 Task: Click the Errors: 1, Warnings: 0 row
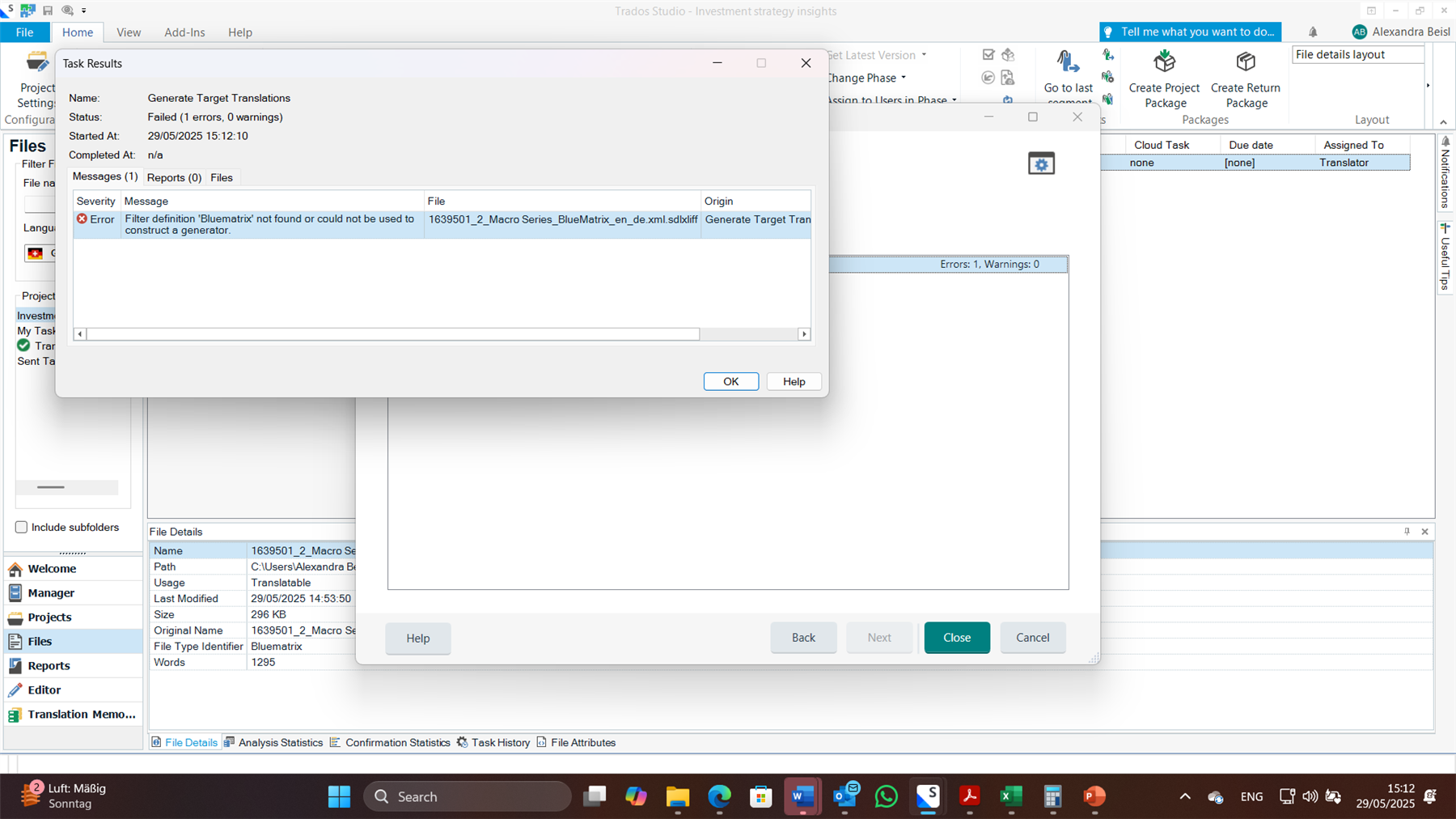[949, 265]
